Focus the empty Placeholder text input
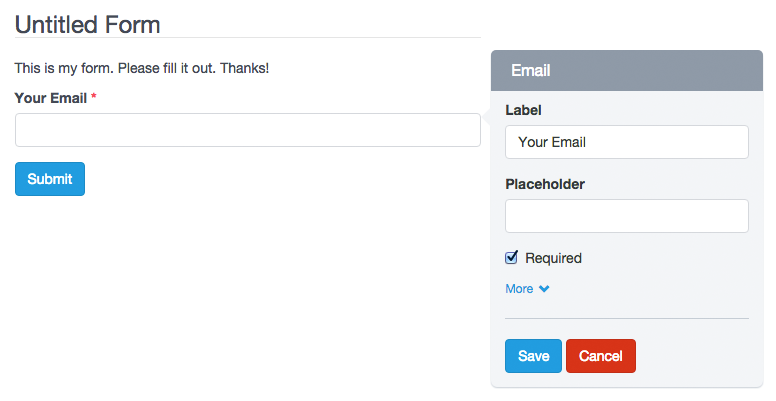776x401 pixels. tap(626, 216)
